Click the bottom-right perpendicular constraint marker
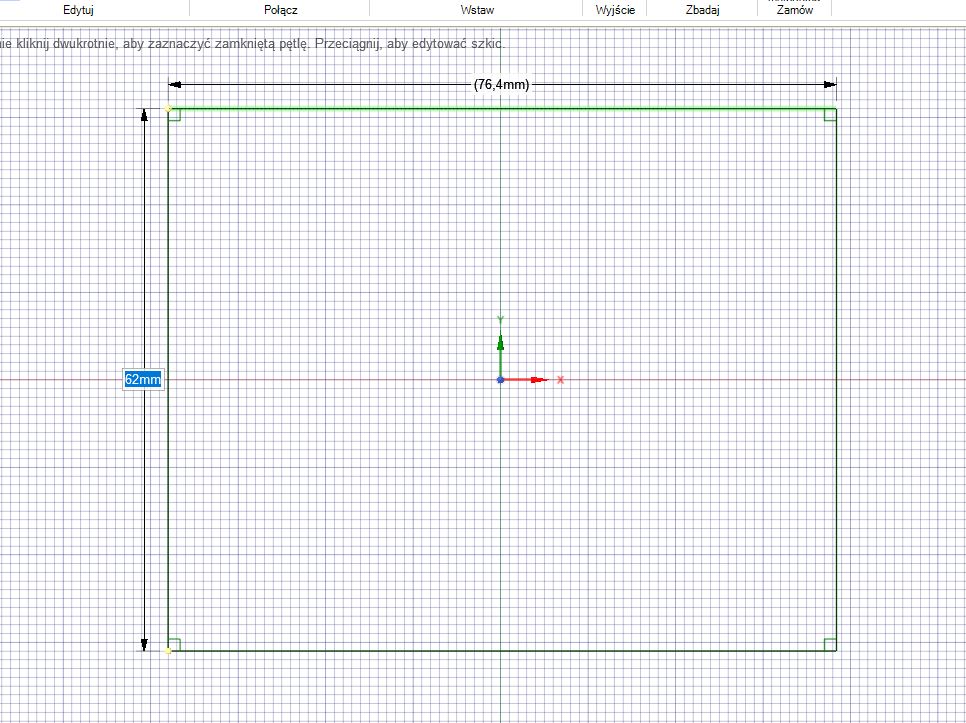 pos(829,644)
